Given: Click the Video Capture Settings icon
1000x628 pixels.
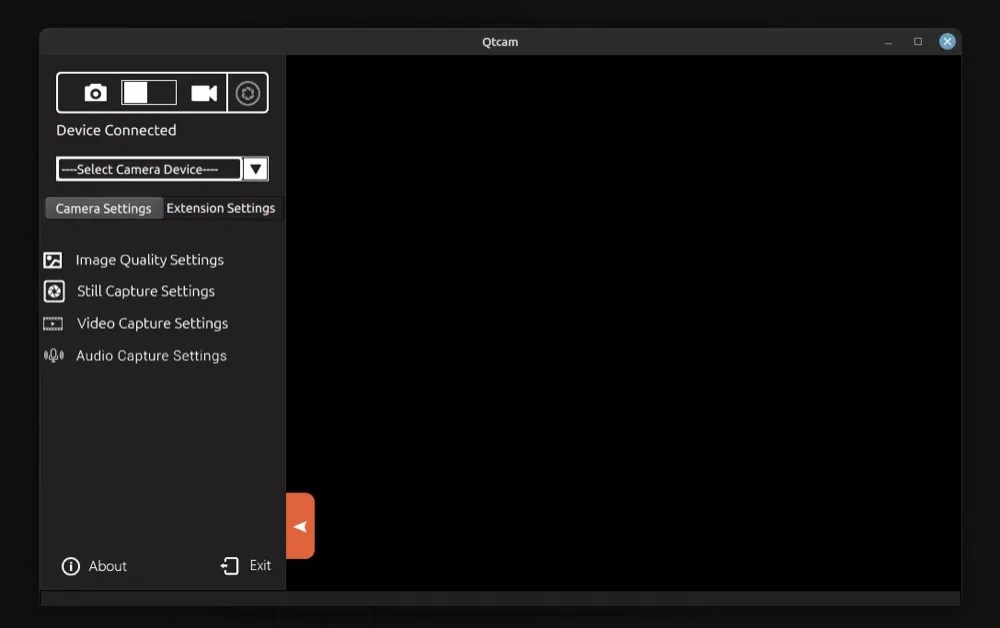Looking at the screenshot, I should (x=54, y=323).
